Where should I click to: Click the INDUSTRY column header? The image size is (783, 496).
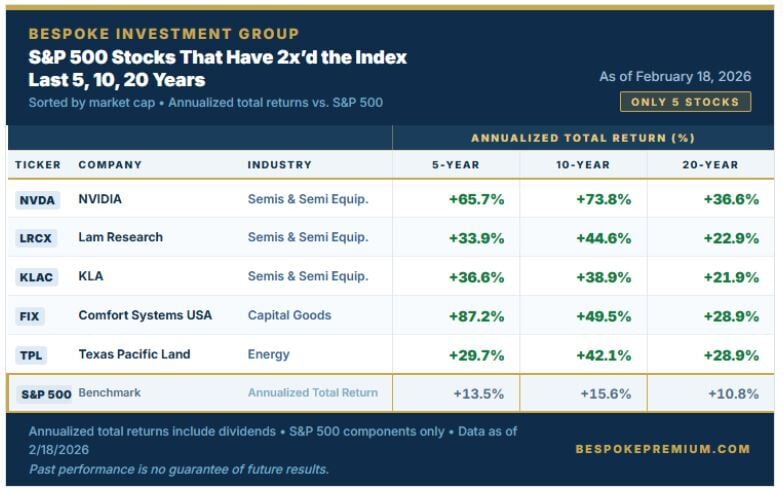pyautogui.click(x=280, y=165)
